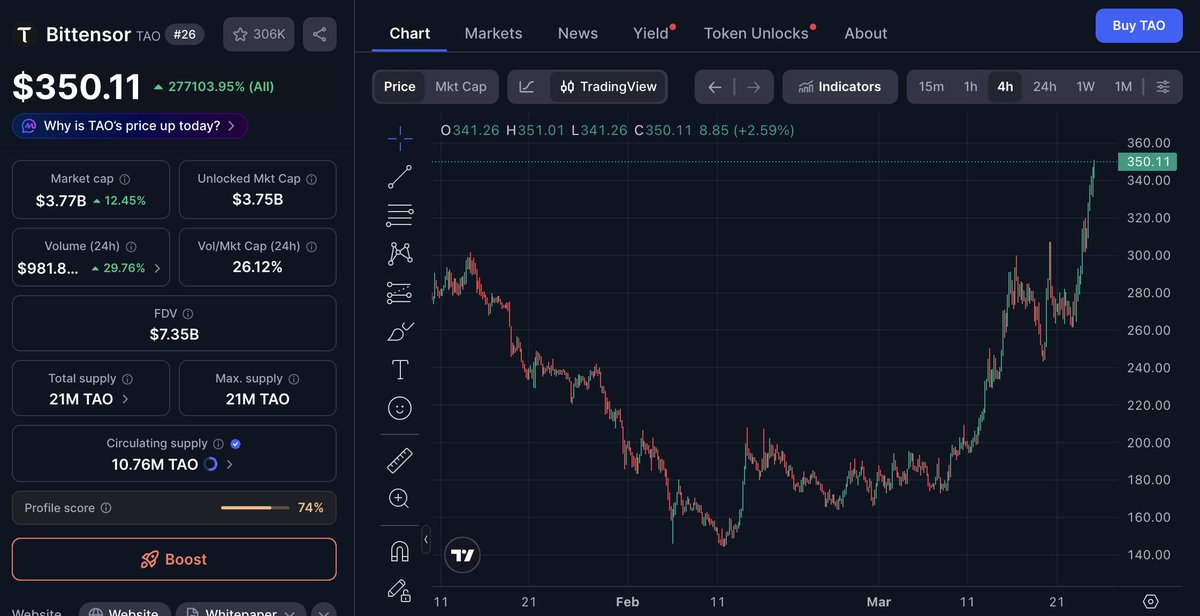Add Bittensor to watchlist star 306K
1200x616 pixels.
click(258, 34)
